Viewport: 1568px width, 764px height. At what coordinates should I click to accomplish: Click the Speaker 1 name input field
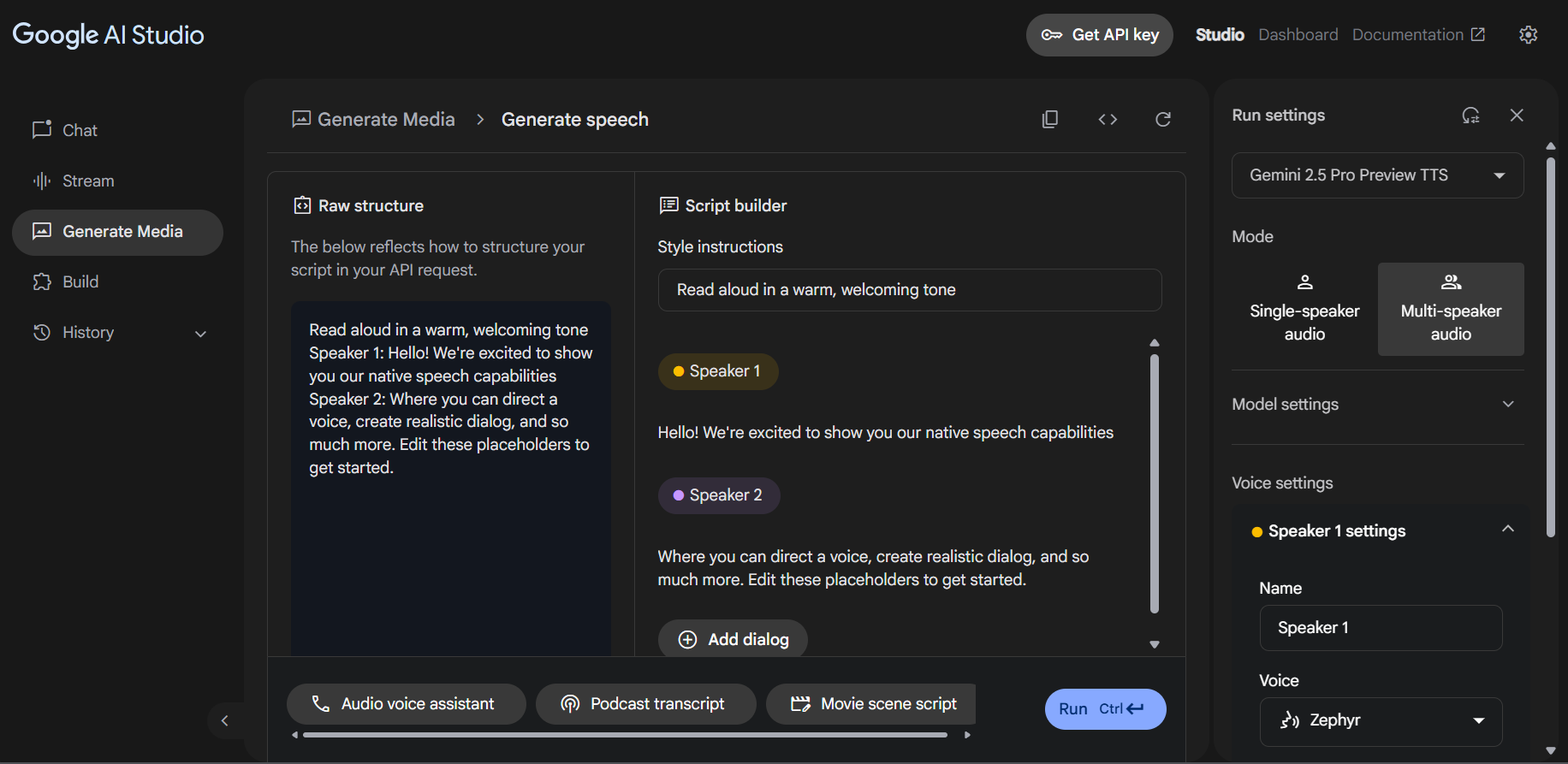point(1381,628)
